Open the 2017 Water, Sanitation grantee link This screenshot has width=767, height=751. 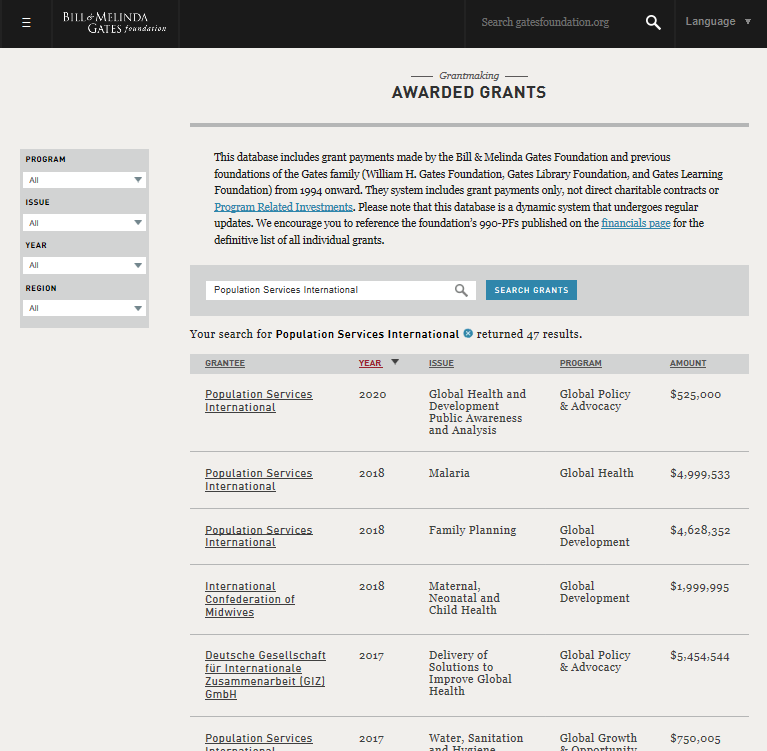pyautogui.click(x=258, y=742)
